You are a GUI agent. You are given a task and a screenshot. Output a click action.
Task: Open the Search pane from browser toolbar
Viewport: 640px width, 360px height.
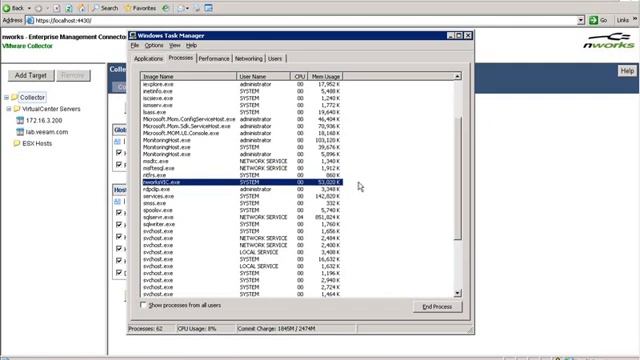pyautogui.click(x=105, y=8)
